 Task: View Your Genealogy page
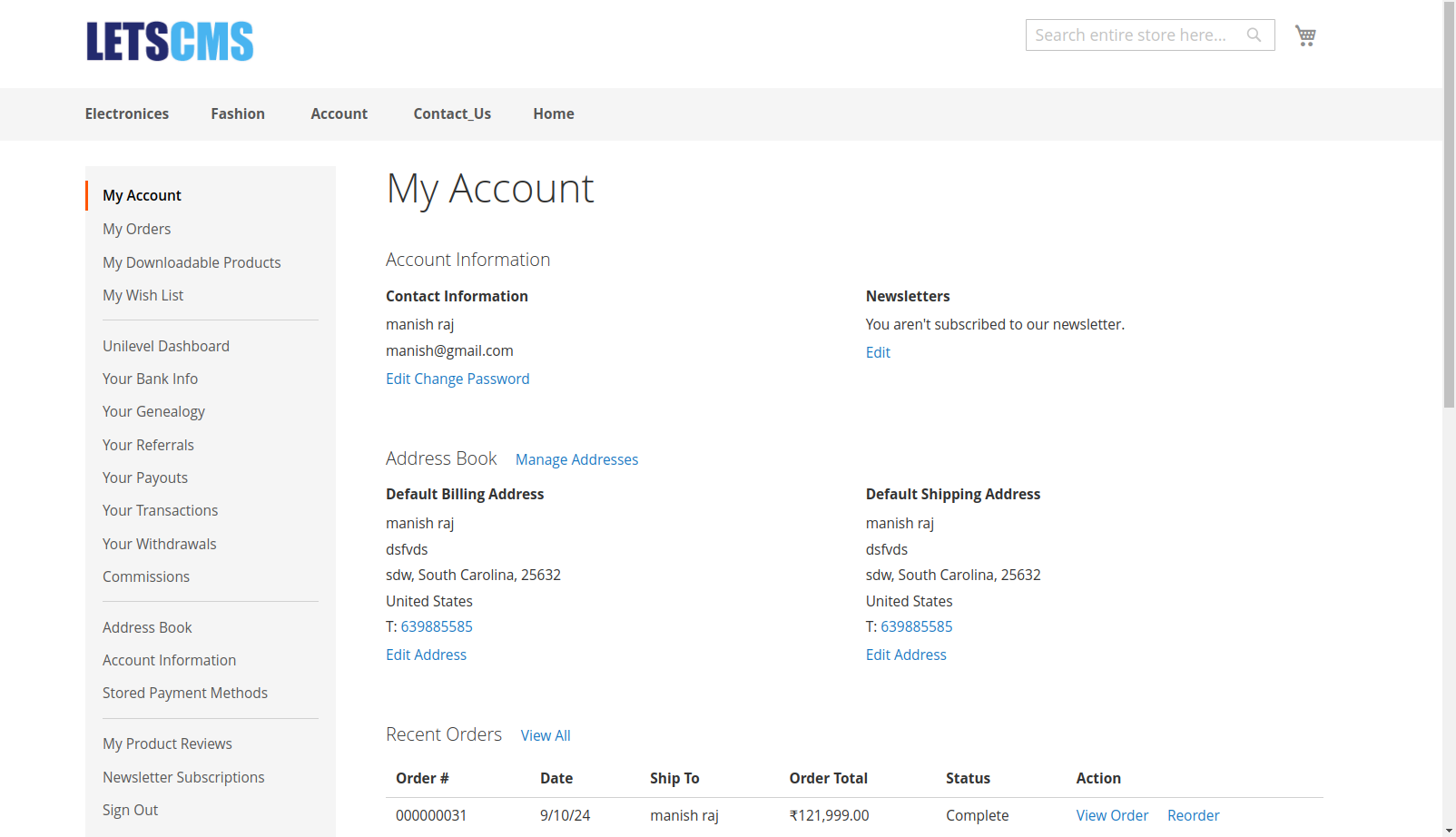coord(153,411)
